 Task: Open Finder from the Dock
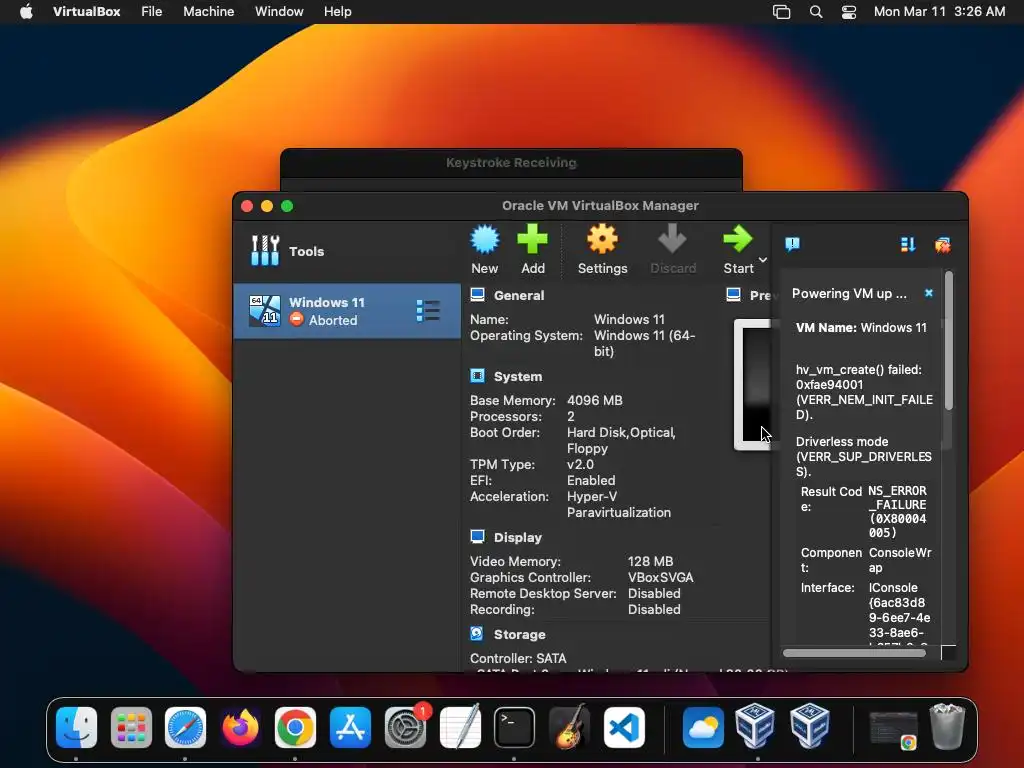tap(76, 727)
